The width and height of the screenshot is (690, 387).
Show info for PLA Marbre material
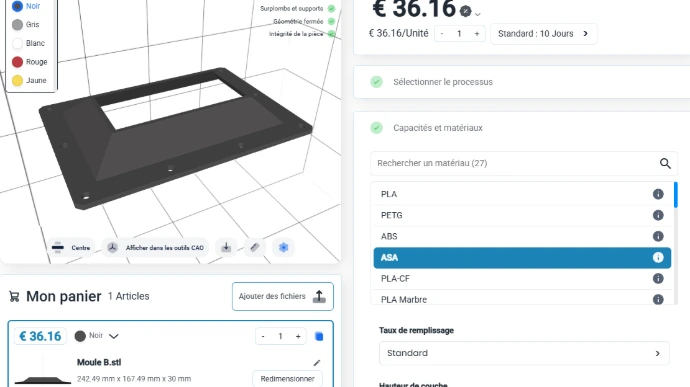658,299
